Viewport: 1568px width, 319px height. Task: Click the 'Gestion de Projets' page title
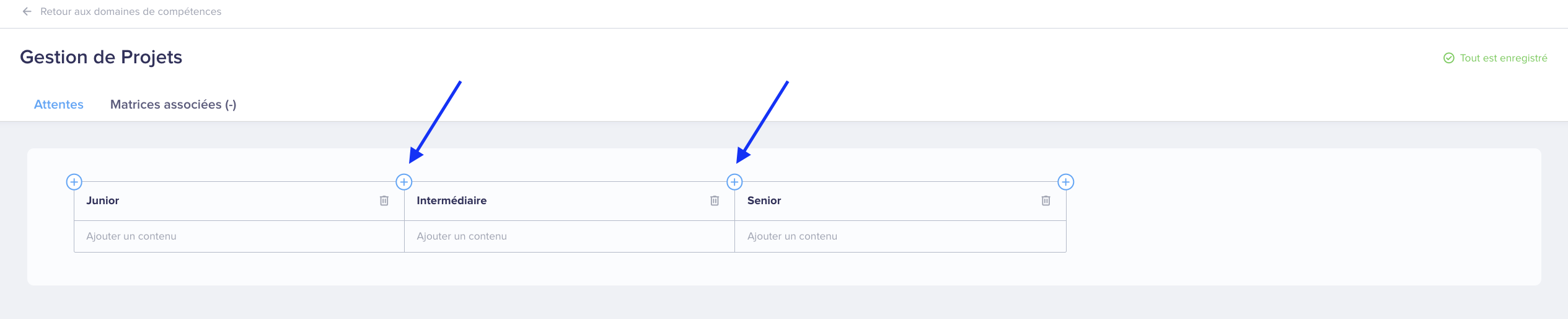tap(101, 57)
